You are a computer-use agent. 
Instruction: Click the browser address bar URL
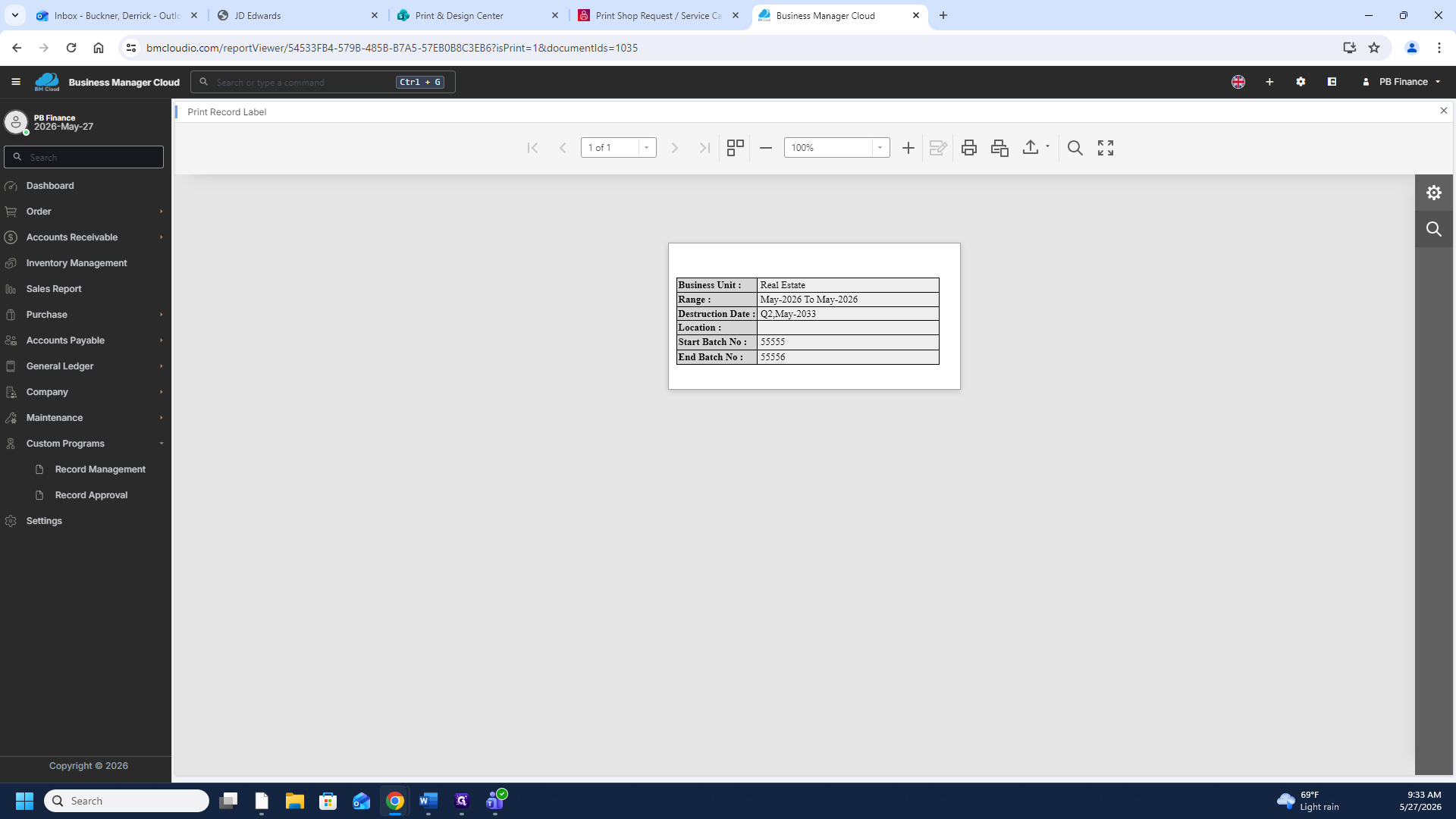[391, 48]
